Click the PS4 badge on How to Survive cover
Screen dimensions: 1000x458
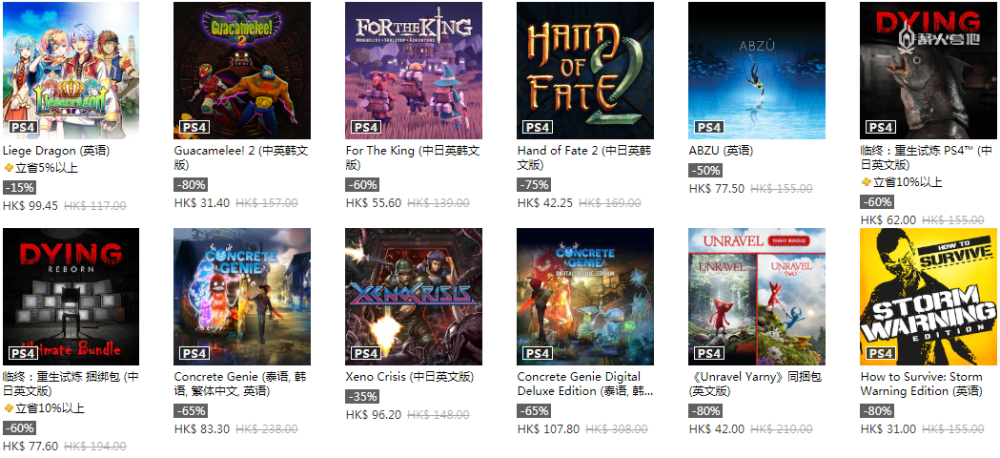click(880, 353)
